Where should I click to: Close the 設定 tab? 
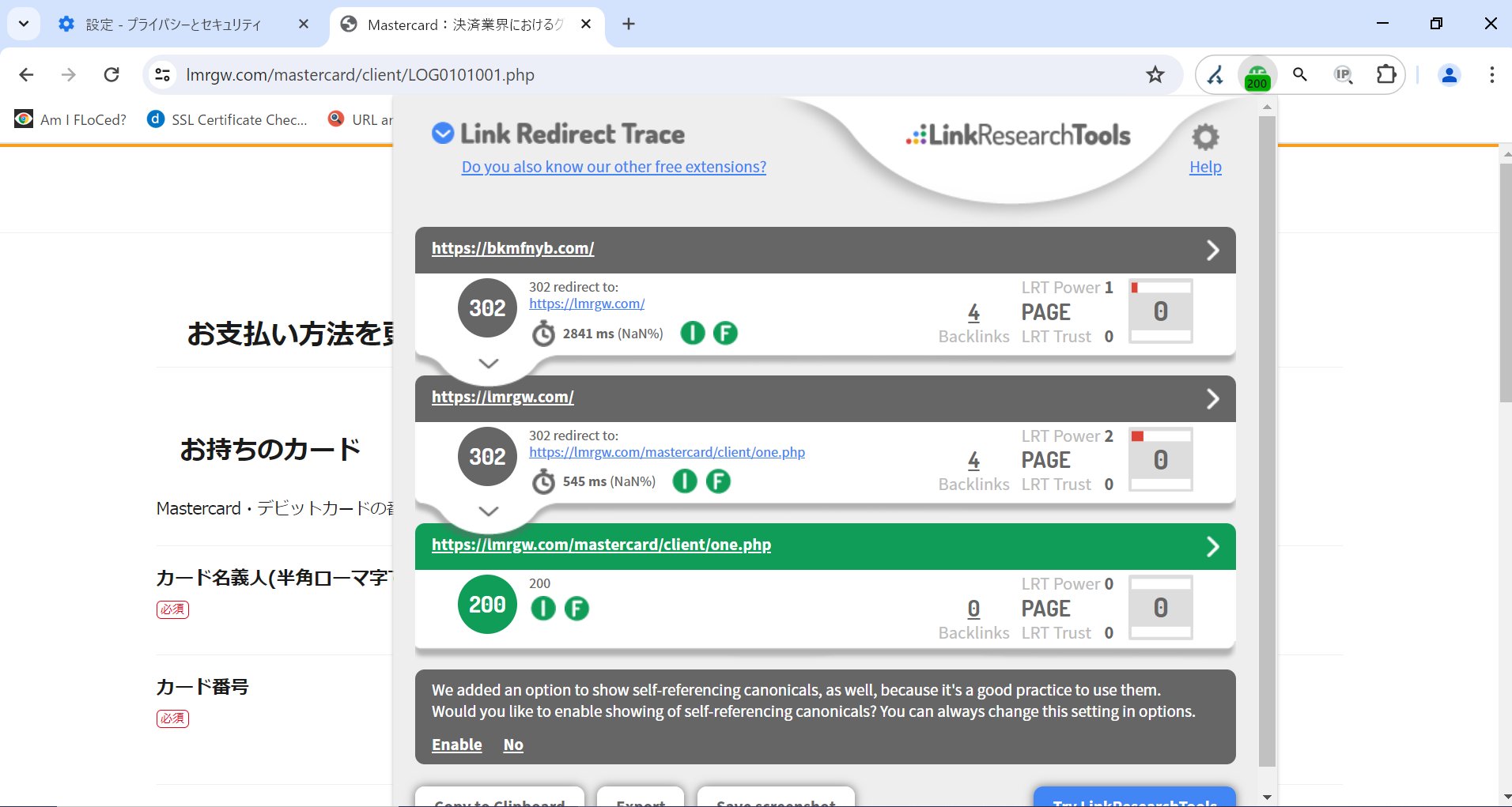[x=304, y=25]
